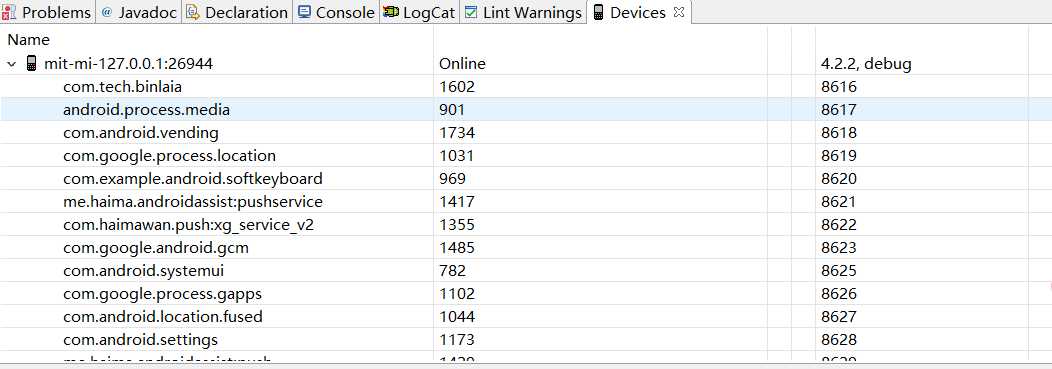Viewport: 1052px width, 369px height.
Task: Select process com.haimawan.push:xg_service_v2
Action: click(189, 225)
